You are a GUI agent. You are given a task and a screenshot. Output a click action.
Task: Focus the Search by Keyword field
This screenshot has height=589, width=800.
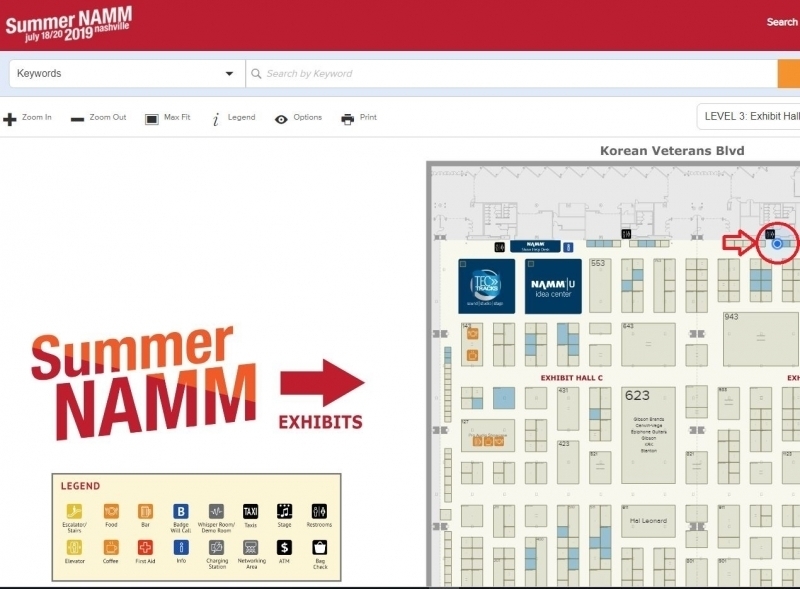pos(511,73)
